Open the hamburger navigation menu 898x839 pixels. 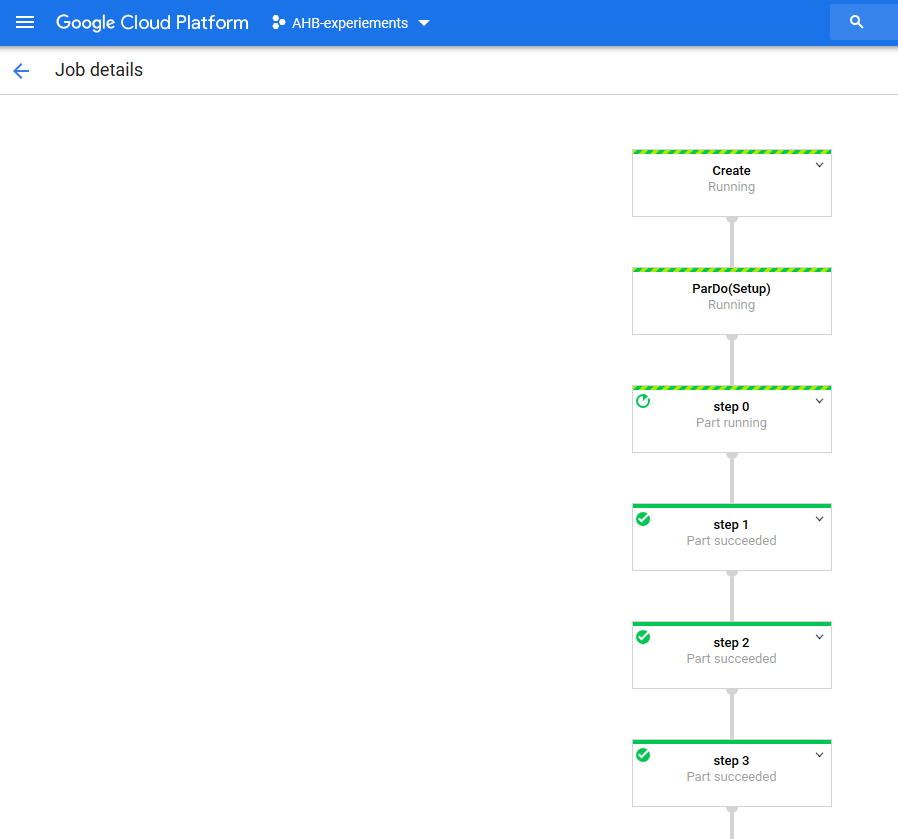(x=25, y=22)
